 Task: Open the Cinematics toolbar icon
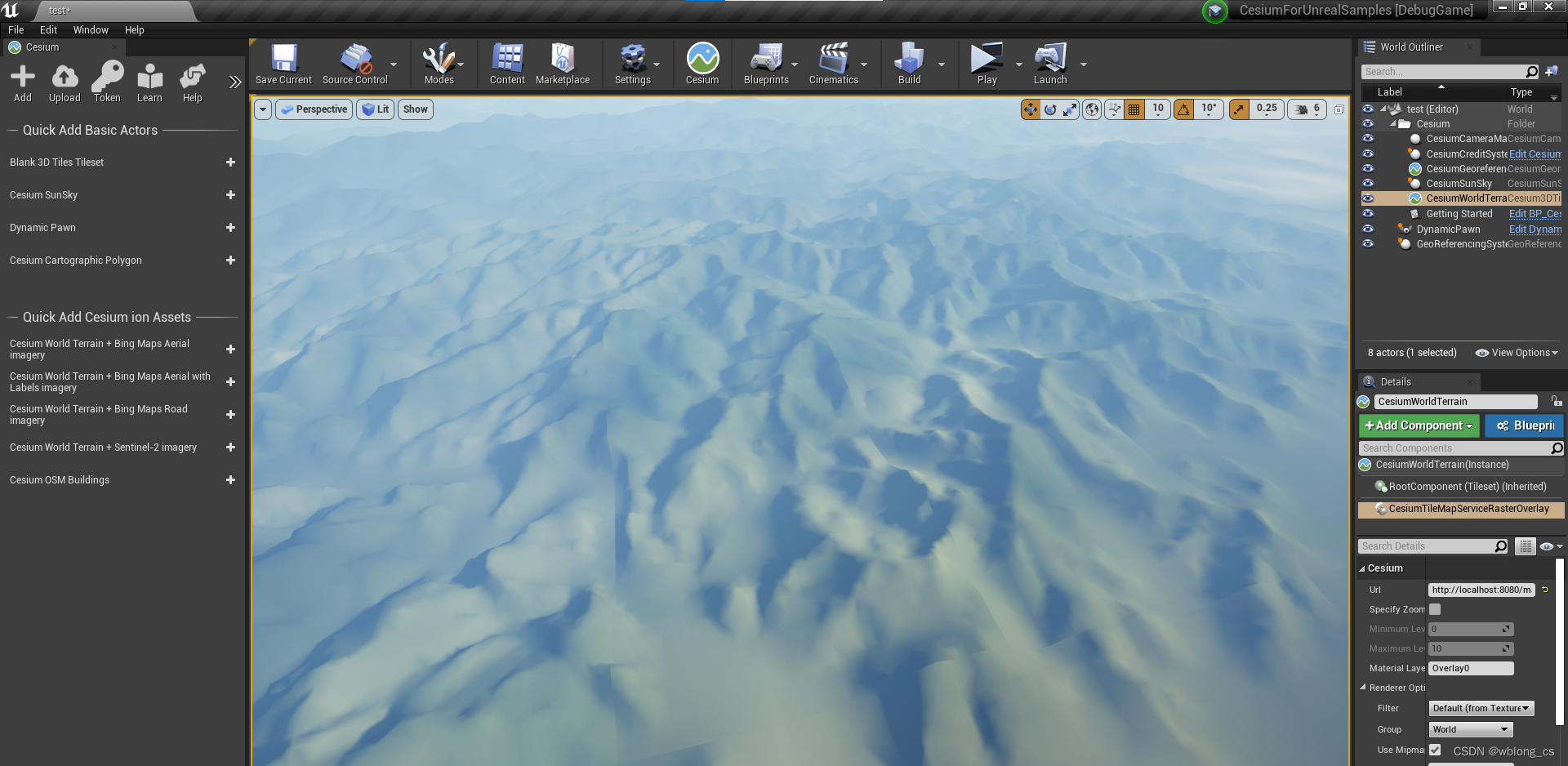point(834,64)
